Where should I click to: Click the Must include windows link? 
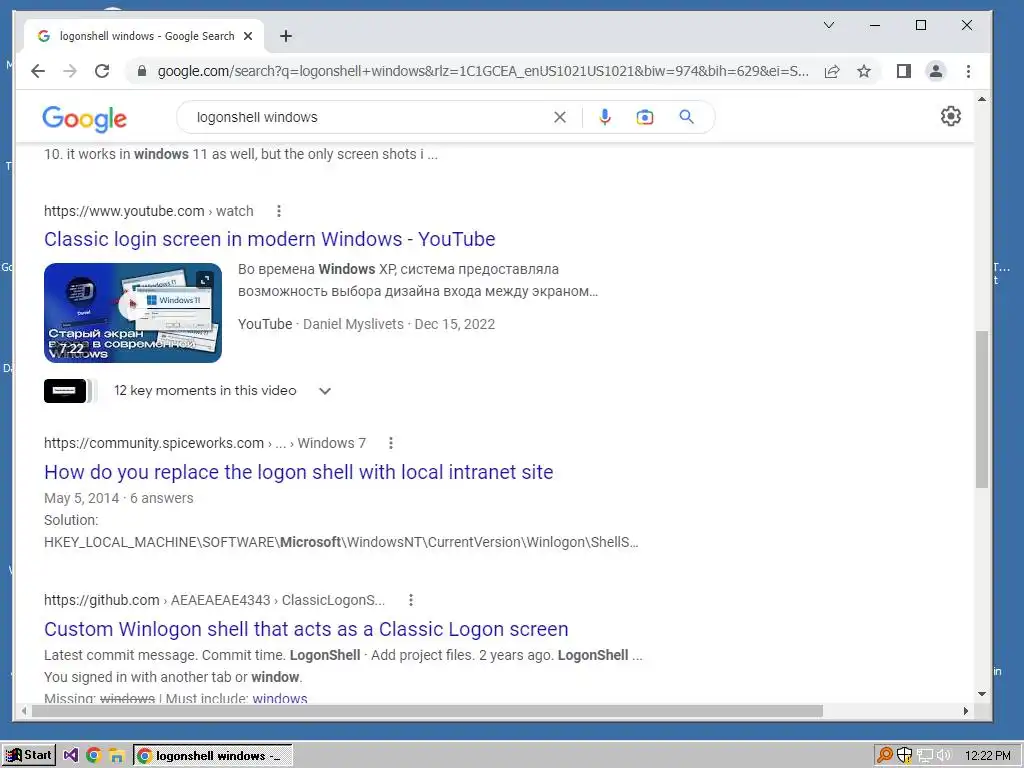click(280, 698)
